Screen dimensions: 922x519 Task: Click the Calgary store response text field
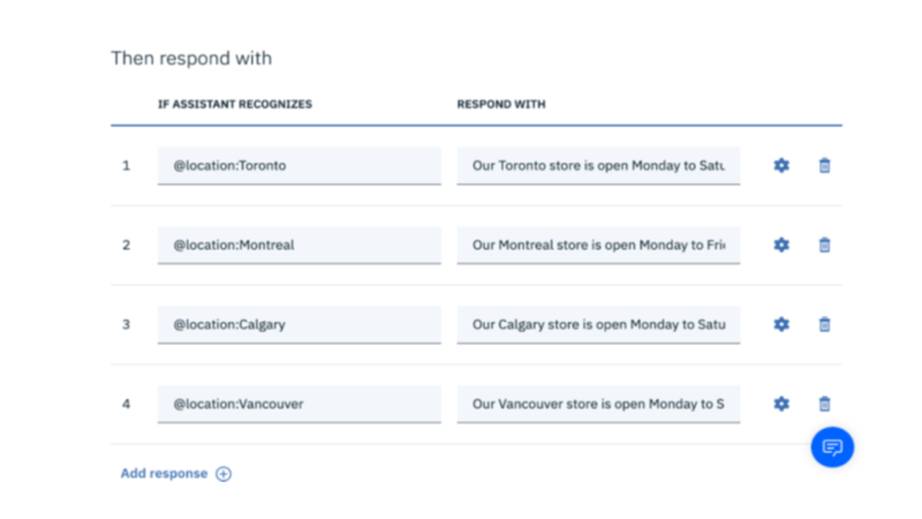(598, 325)
